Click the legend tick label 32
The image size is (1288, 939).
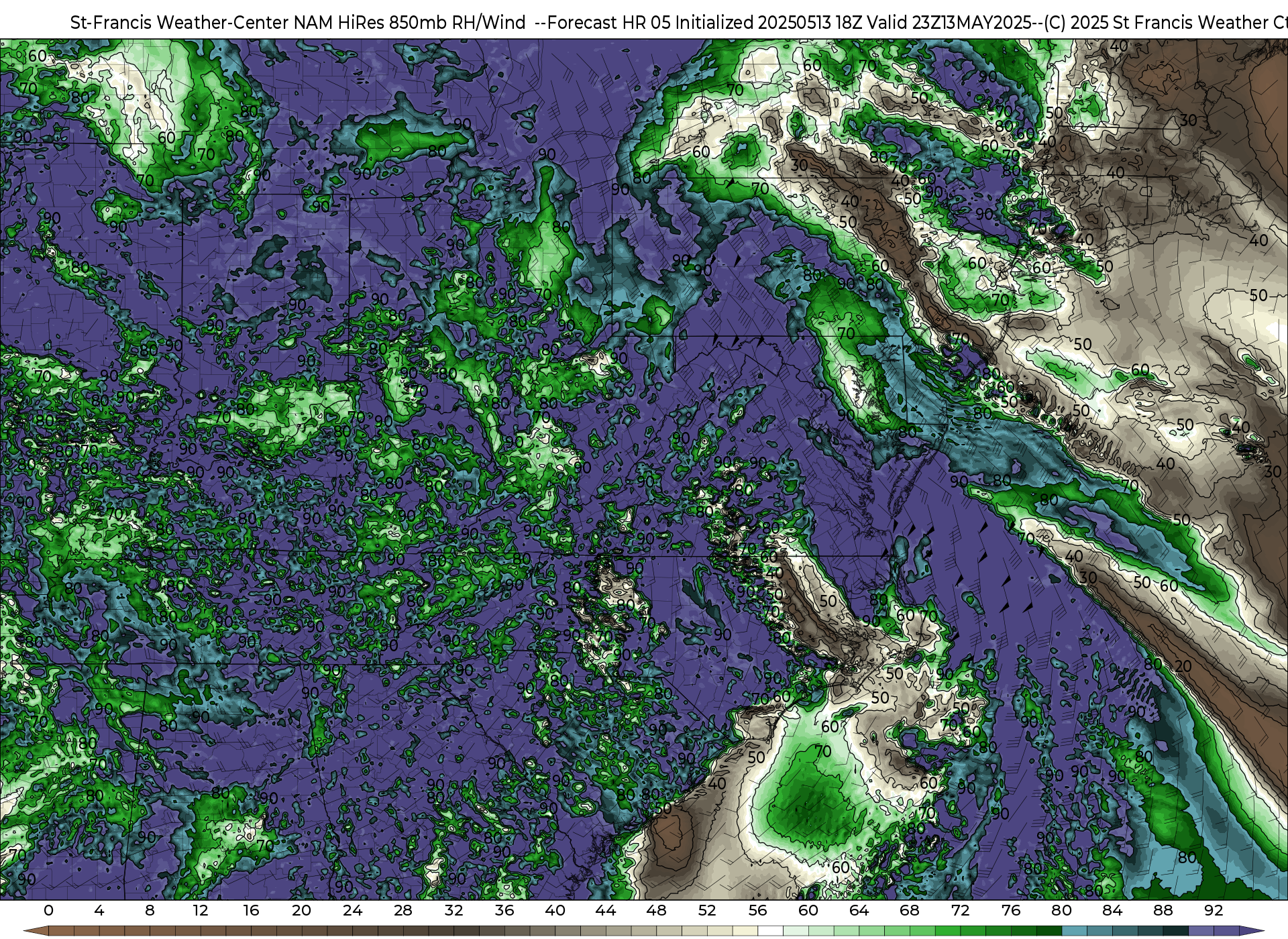453,911
